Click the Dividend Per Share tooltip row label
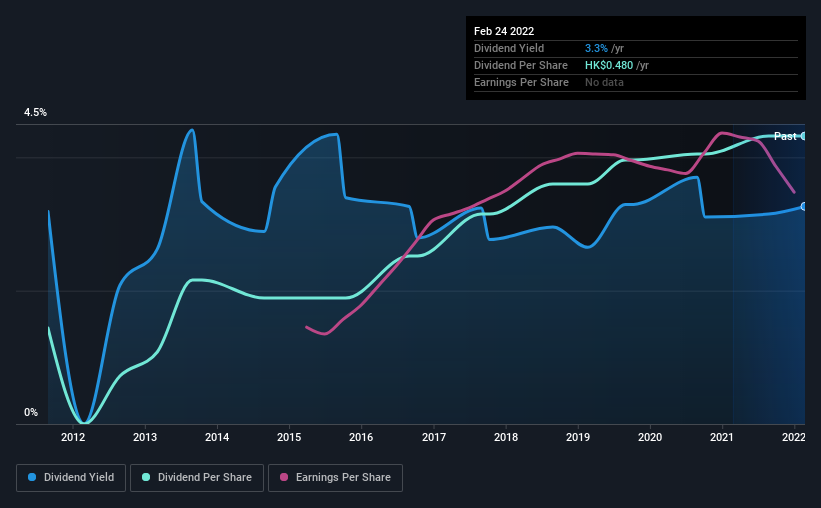 [x=520, y=65]
